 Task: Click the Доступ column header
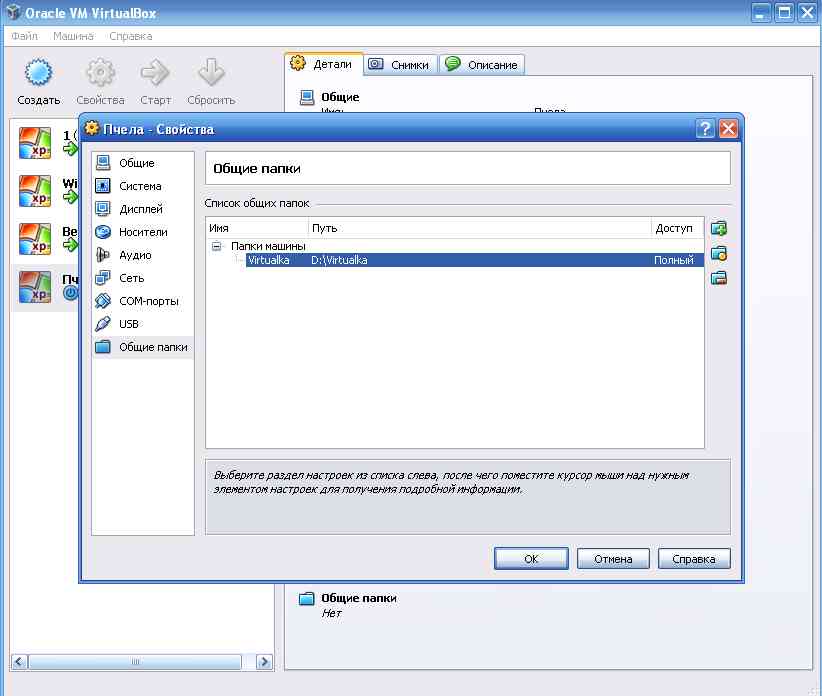(x=677, y=228)
